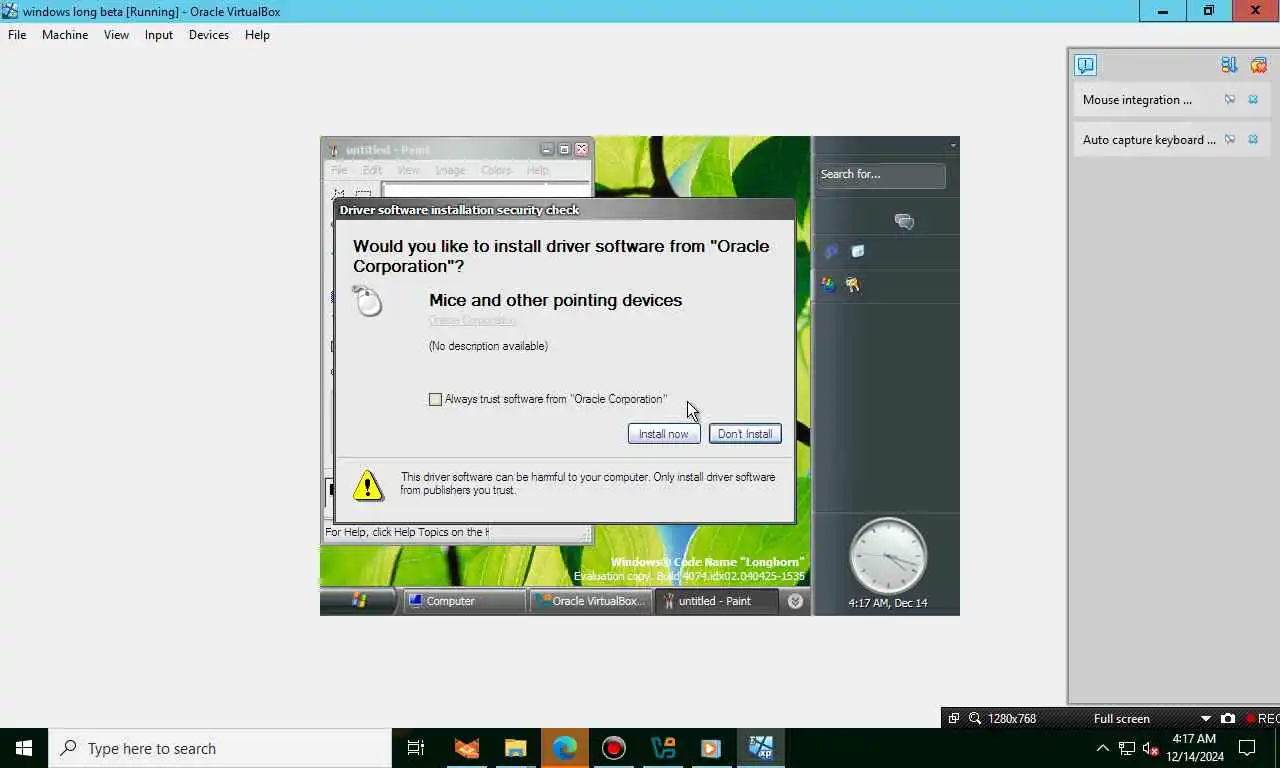Click Longhorn Start button in guest
The image size is (1280, 768).
tap(359, 601)
